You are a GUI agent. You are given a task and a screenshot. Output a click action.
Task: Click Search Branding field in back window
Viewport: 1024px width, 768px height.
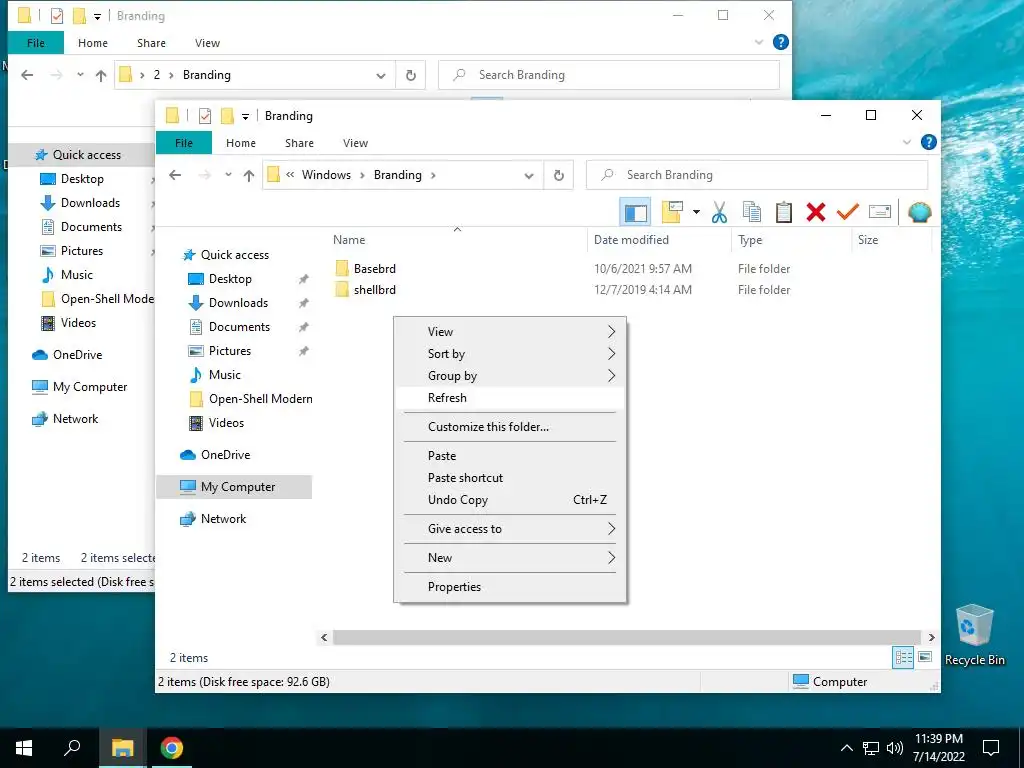[609, 75]
